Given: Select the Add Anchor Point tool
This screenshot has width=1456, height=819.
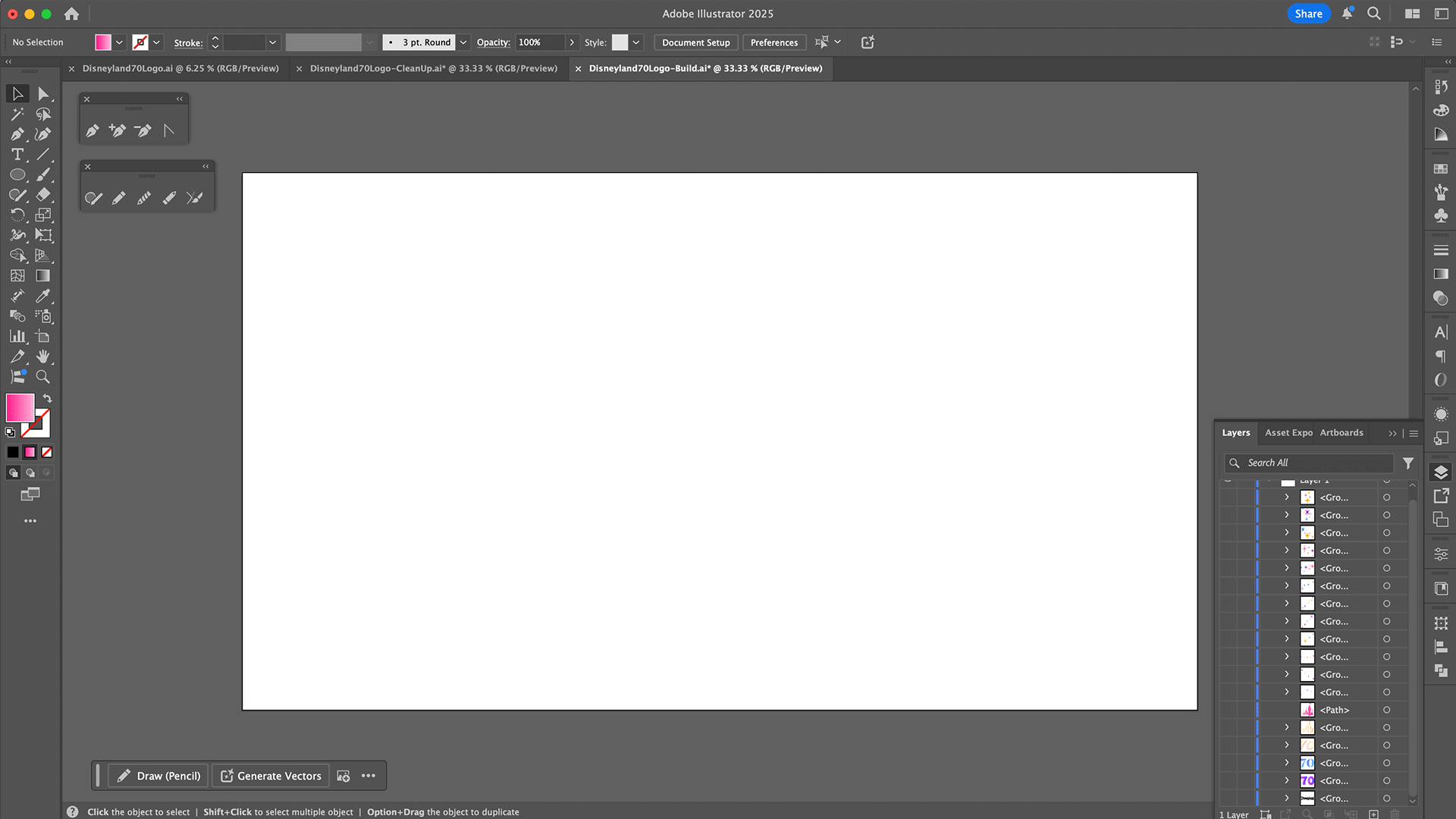Looking at the screenshot, I should coord(117,130).
